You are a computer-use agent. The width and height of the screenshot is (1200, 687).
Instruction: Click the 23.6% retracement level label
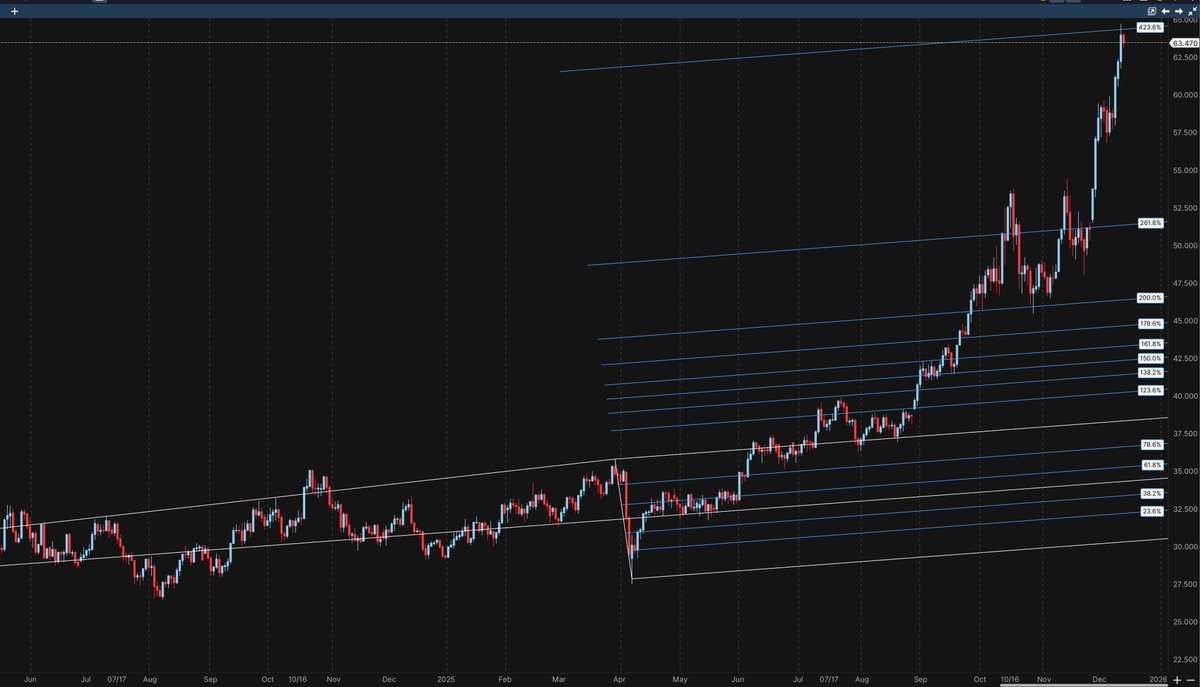coord(1151,511)
